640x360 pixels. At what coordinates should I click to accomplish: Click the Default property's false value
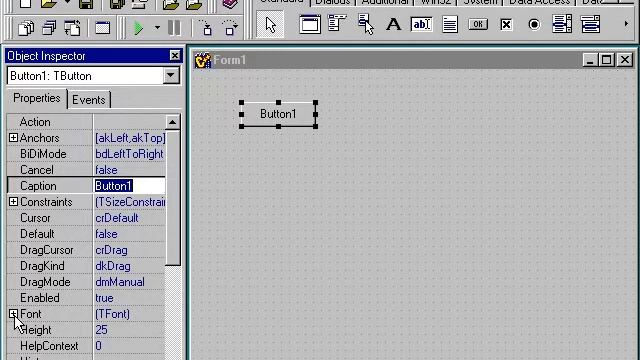106,234
